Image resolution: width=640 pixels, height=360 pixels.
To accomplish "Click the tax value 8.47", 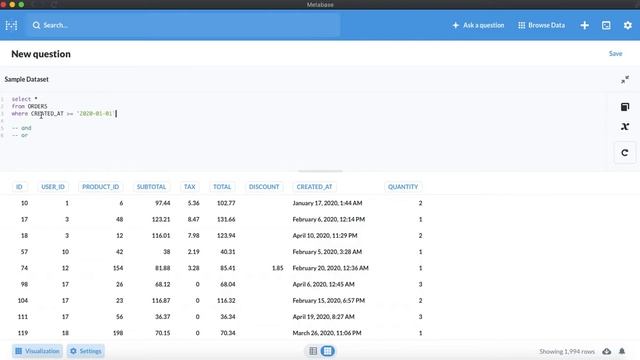I will pos(193,219).
